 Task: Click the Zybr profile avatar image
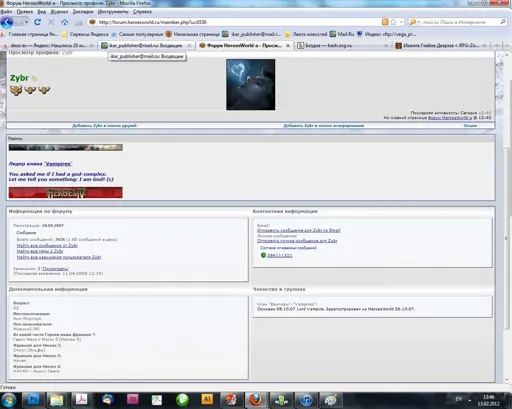[251, 85]
